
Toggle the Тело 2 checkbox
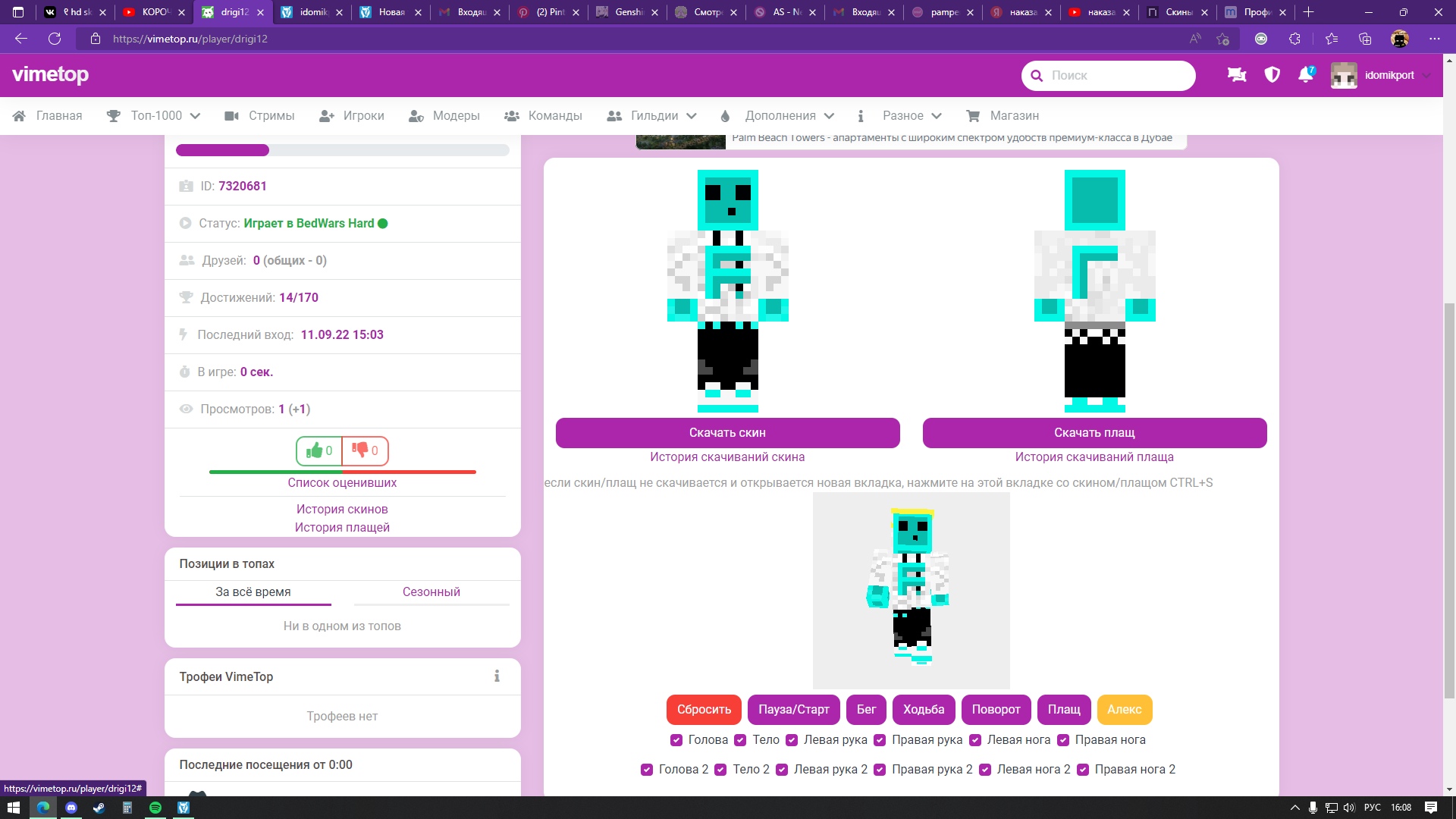click(720, 770)
